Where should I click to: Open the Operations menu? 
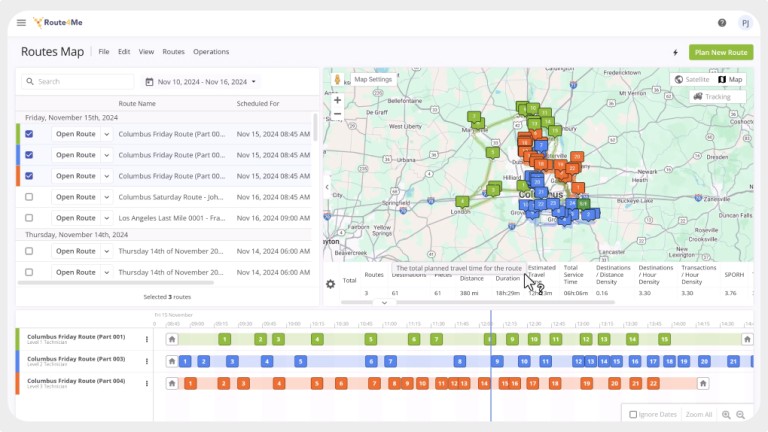point(211,51)
